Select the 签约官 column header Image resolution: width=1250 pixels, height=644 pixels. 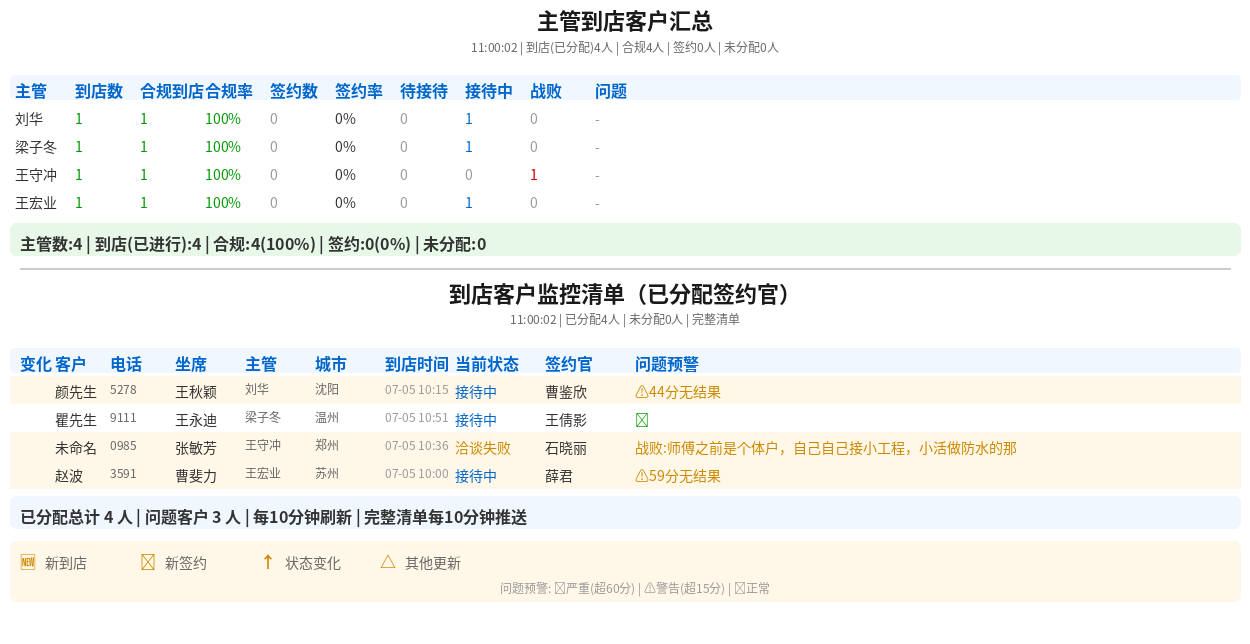tap(569, 364)
